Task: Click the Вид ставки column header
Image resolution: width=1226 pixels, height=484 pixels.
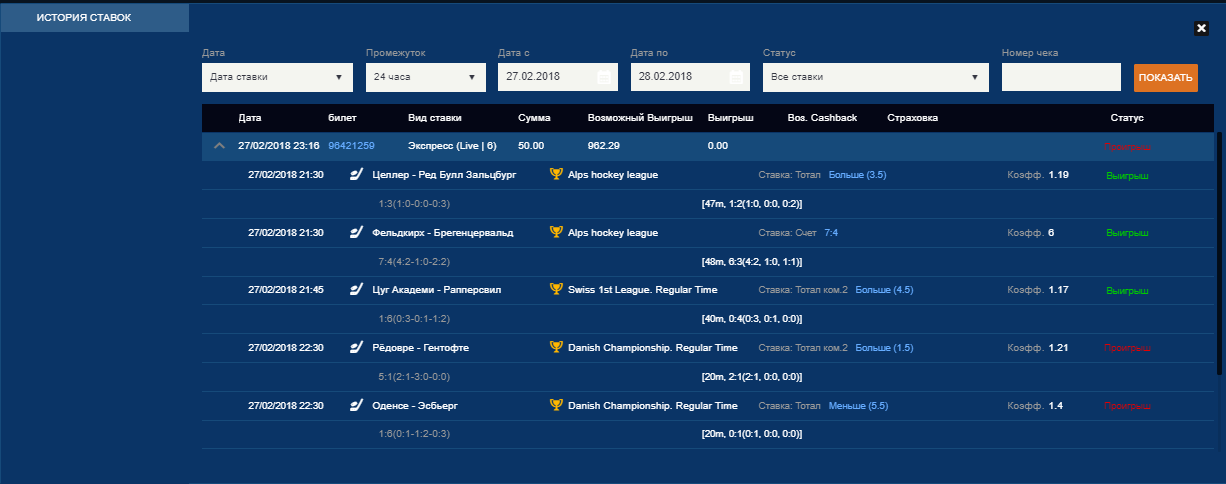Action: point(435,118)
